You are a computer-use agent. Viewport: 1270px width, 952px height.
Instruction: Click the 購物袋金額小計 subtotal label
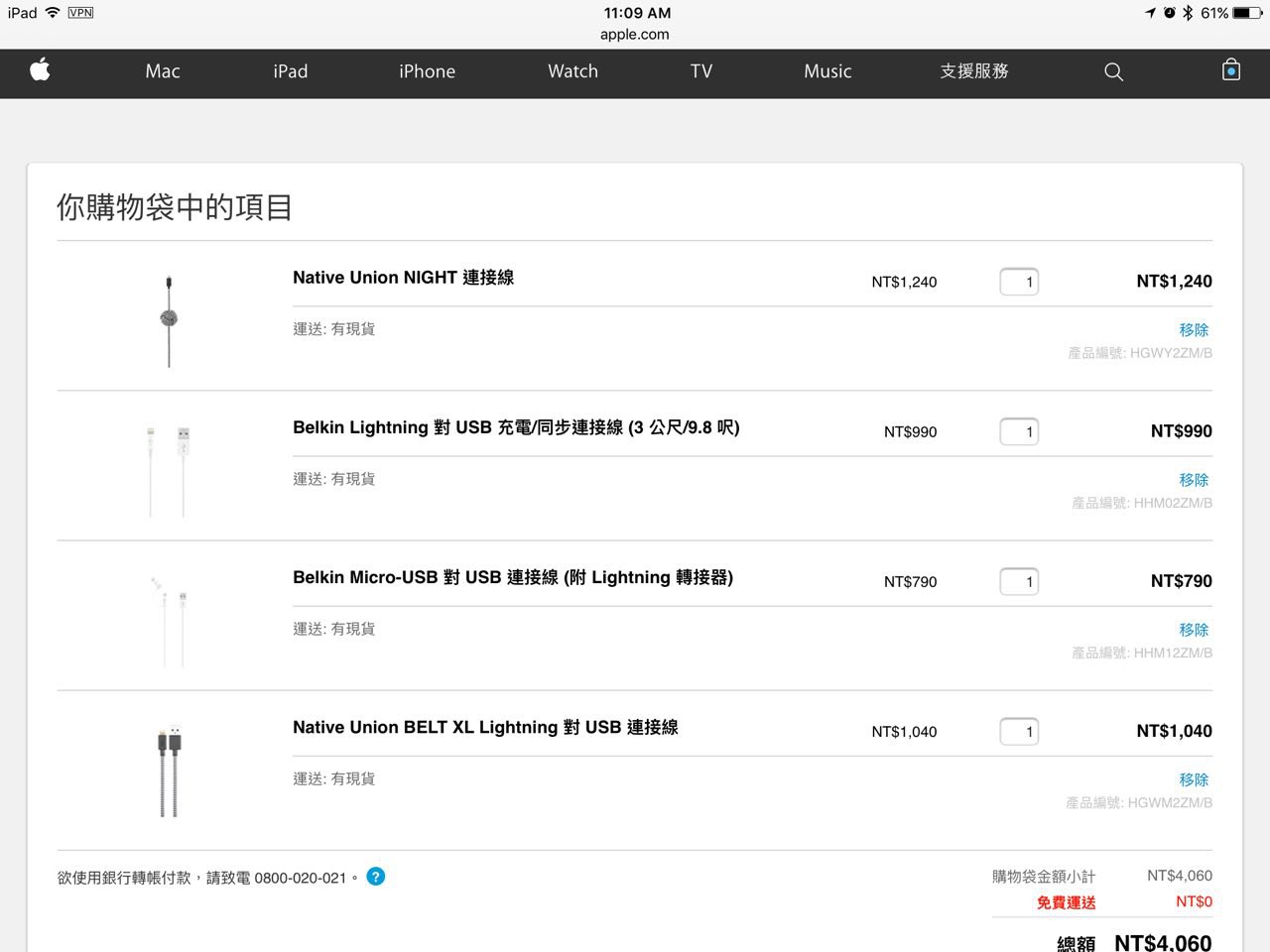coord(1044,877)
